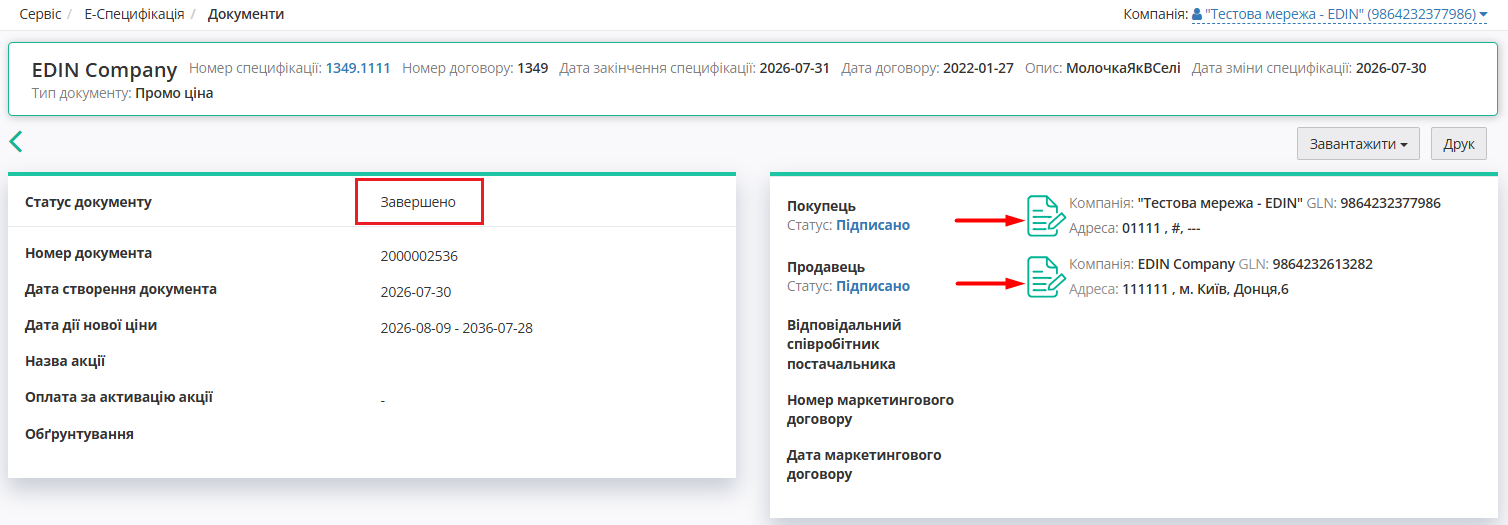Viewport: 1508px width, 525px height.
Task: Click the Друк button
Action: pyautogui.click(x=1459, y=144)
